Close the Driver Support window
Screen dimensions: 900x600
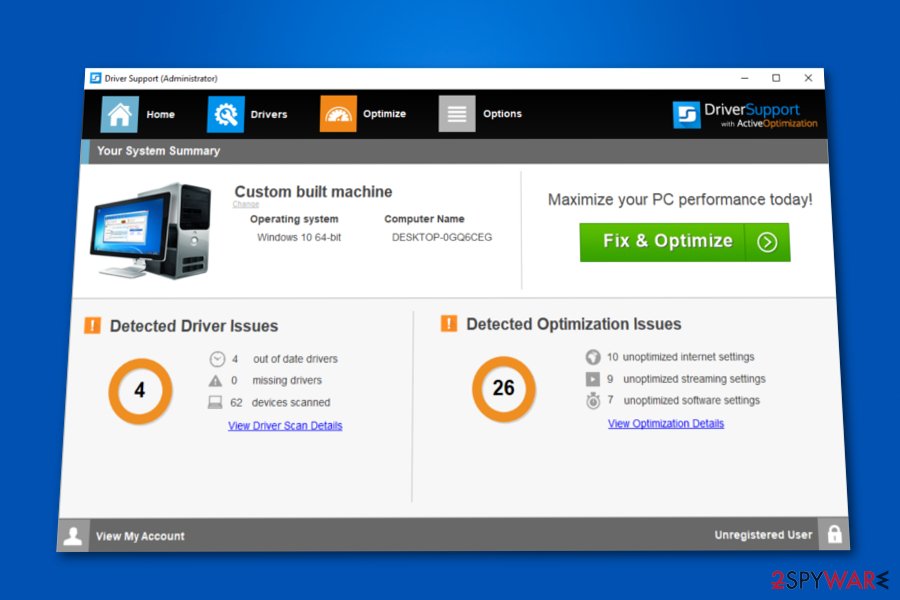(808, 78)
